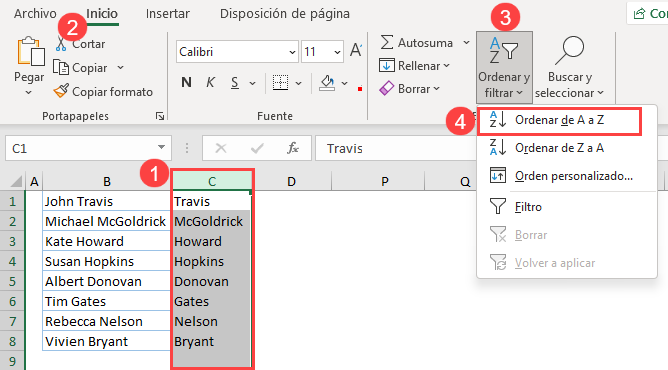Choose Orden personalizado option
This screenshot has height=370, width=668.
(567, 176)
